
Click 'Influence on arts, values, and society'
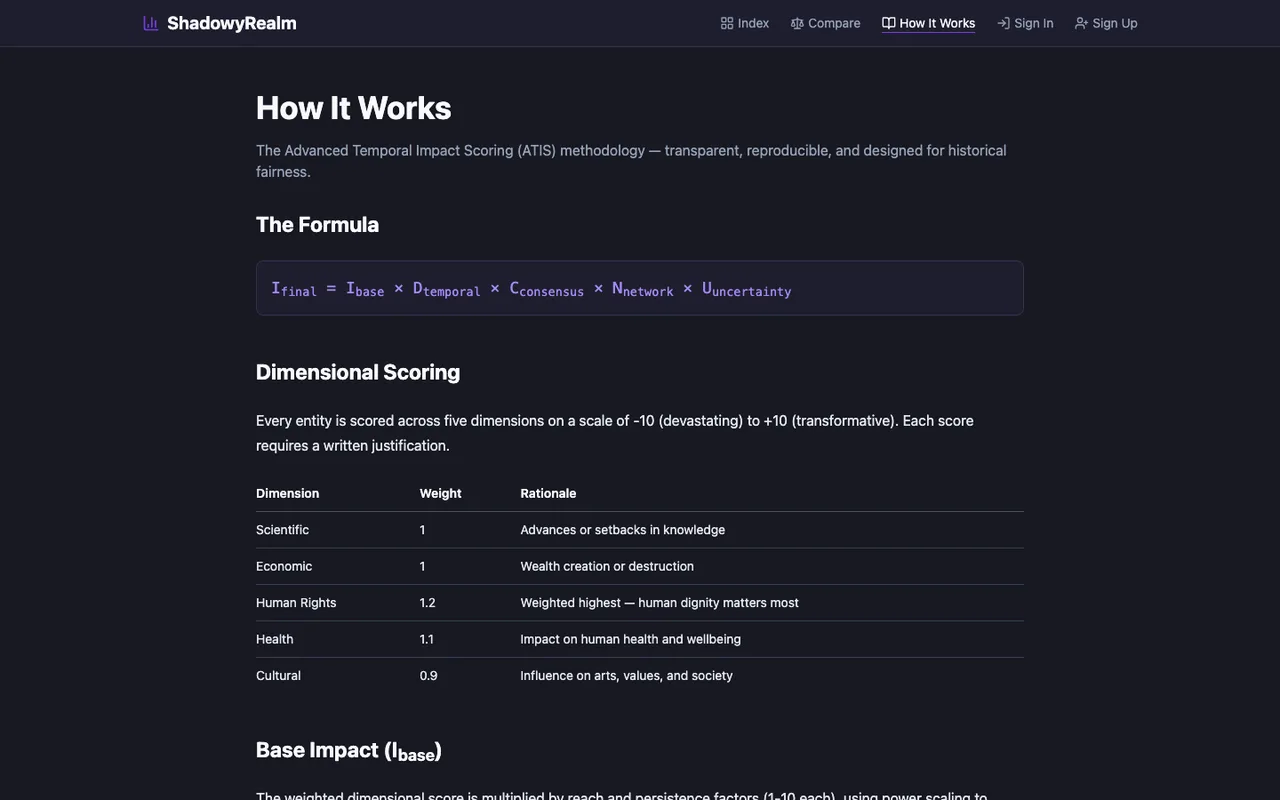click(x=627, y=676)
